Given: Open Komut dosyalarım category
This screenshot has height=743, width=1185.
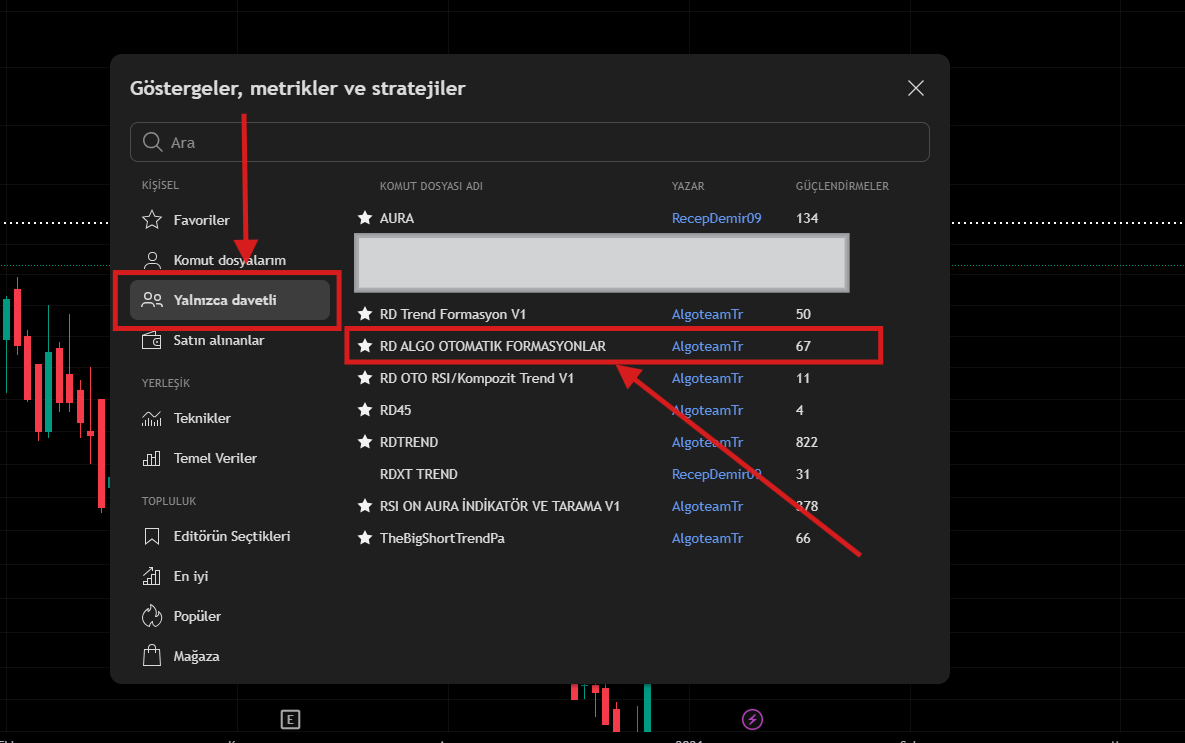Looking at the screenshot, I should coord(230,260).
